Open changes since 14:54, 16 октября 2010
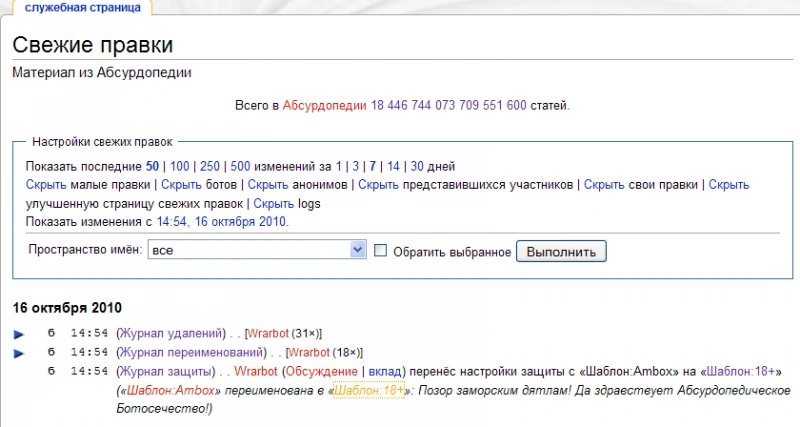The width and height of the screenshot is (800, 427). click(221, 222)
